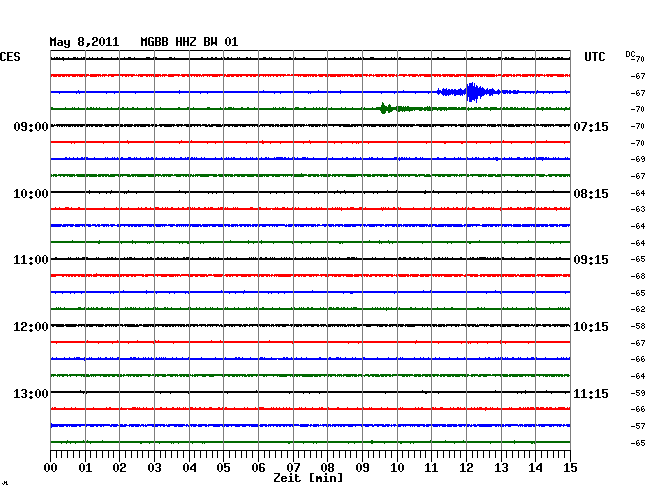
Task: Click the DC offset value "-58"
Action: 638,327
